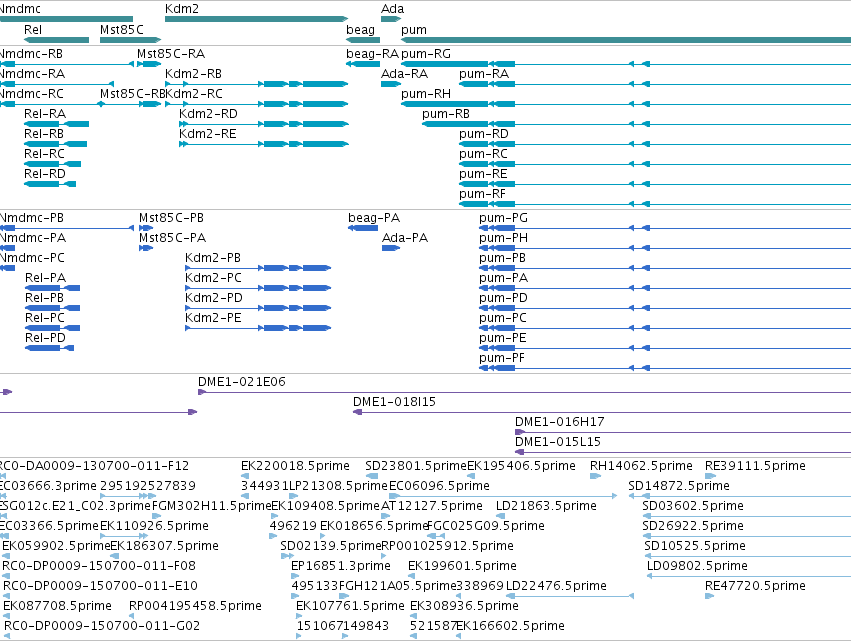Click EST label EK220018.5prime
The image size is (851, 641).
click(295, 466)
